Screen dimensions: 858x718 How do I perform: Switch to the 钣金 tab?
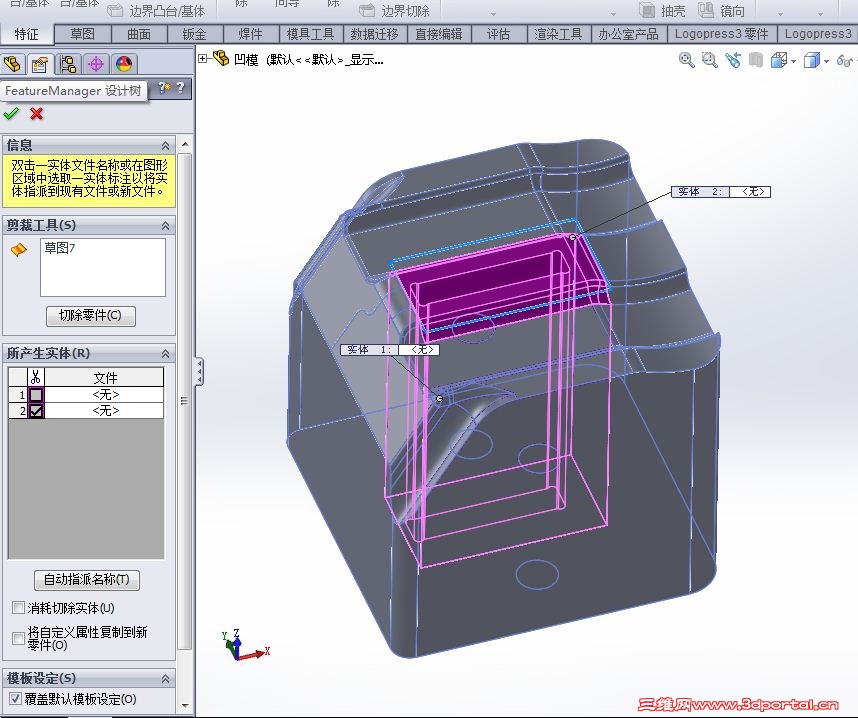194,34
